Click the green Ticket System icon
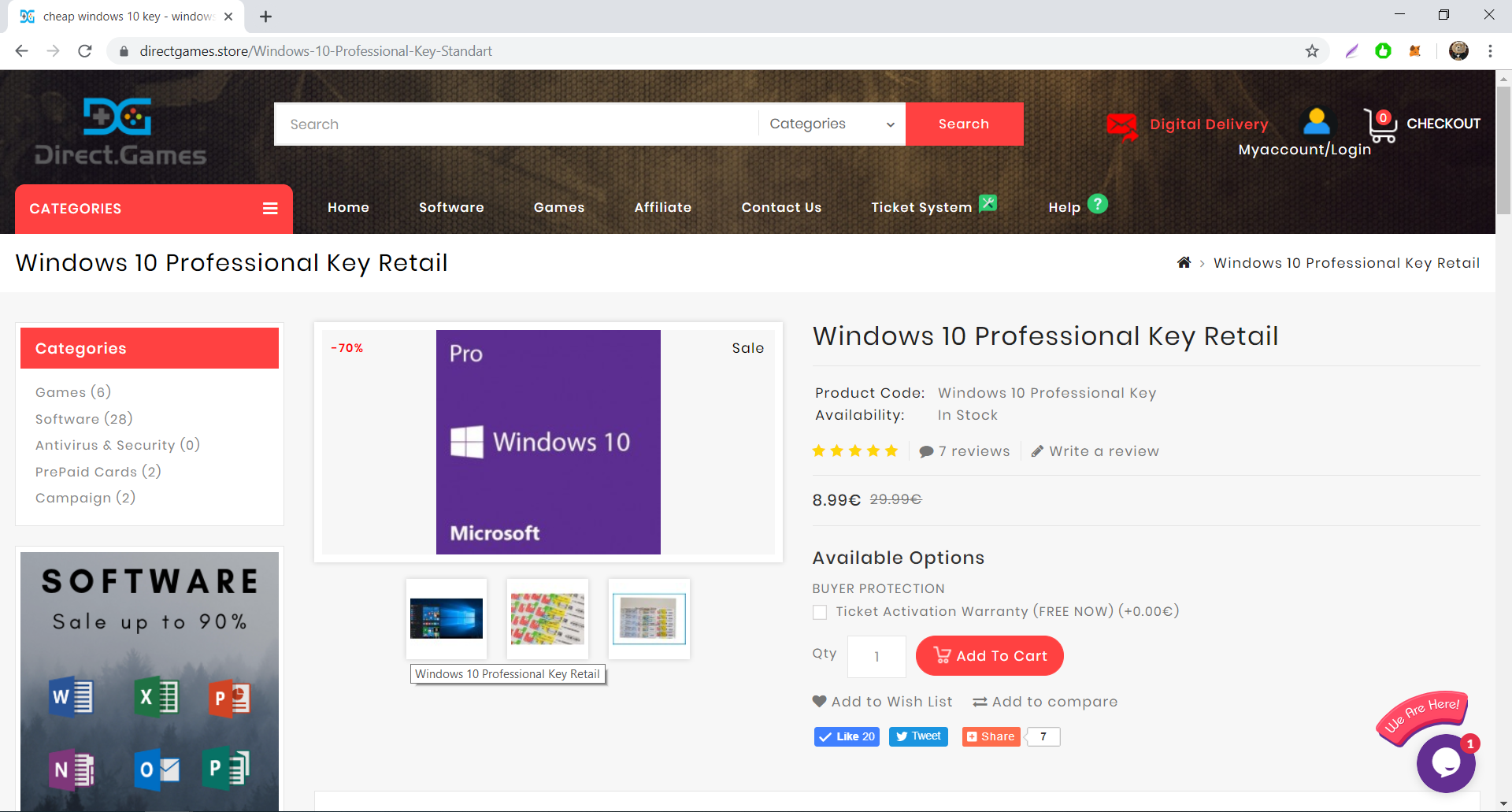Viewport: 1512px width, 812px height. pyautogui.click(x=988, y=203)
